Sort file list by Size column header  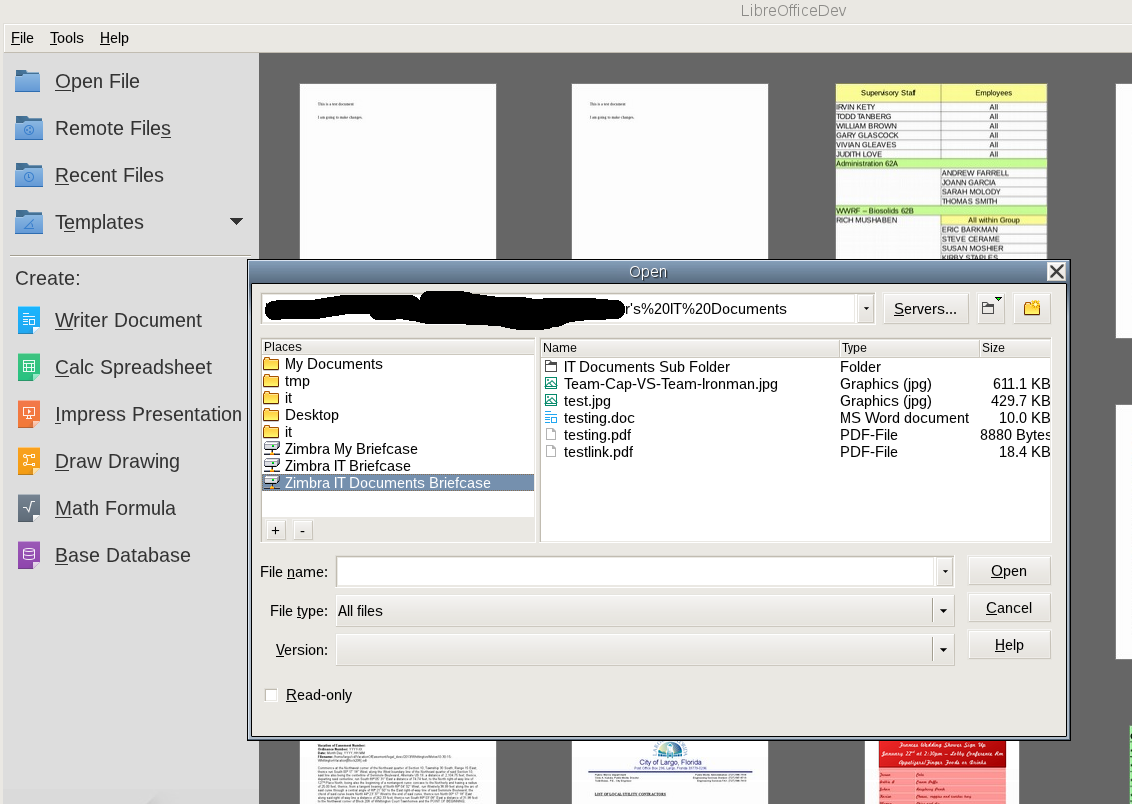coord(1014,348)
